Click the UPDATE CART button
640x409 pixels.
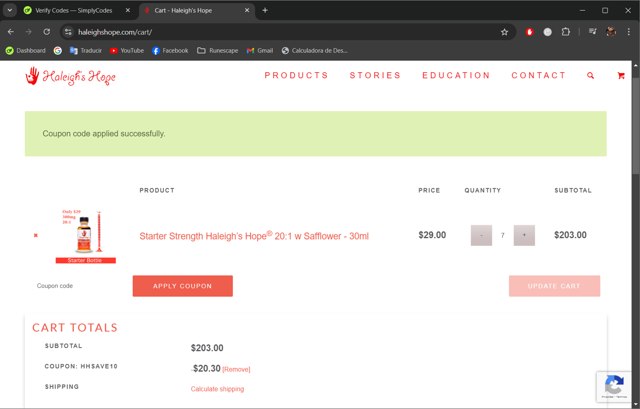tap(554, 286)
